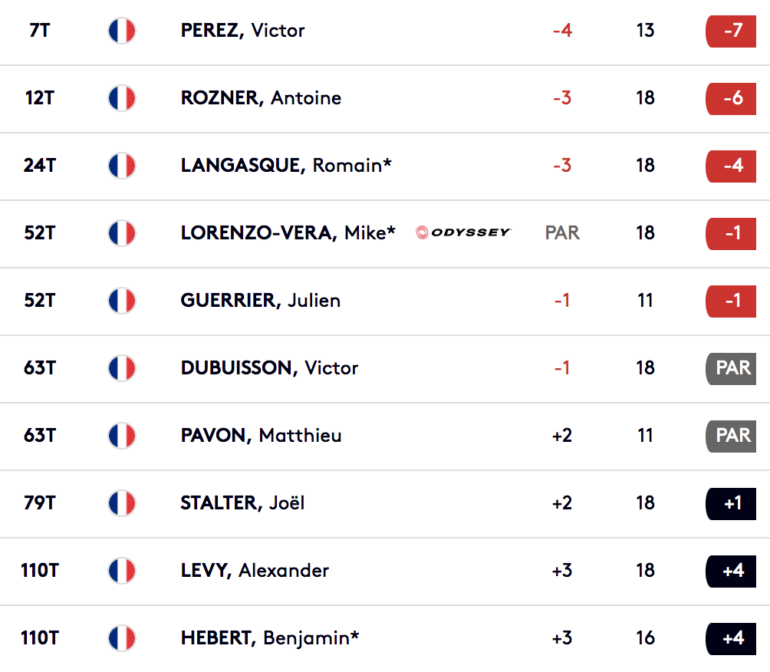Image resolution: width=770 pixels, height=672 pixels.
Task: Select the 24T position for LANGASQUE
Action: pyautogui.click(x=40, y=166)
